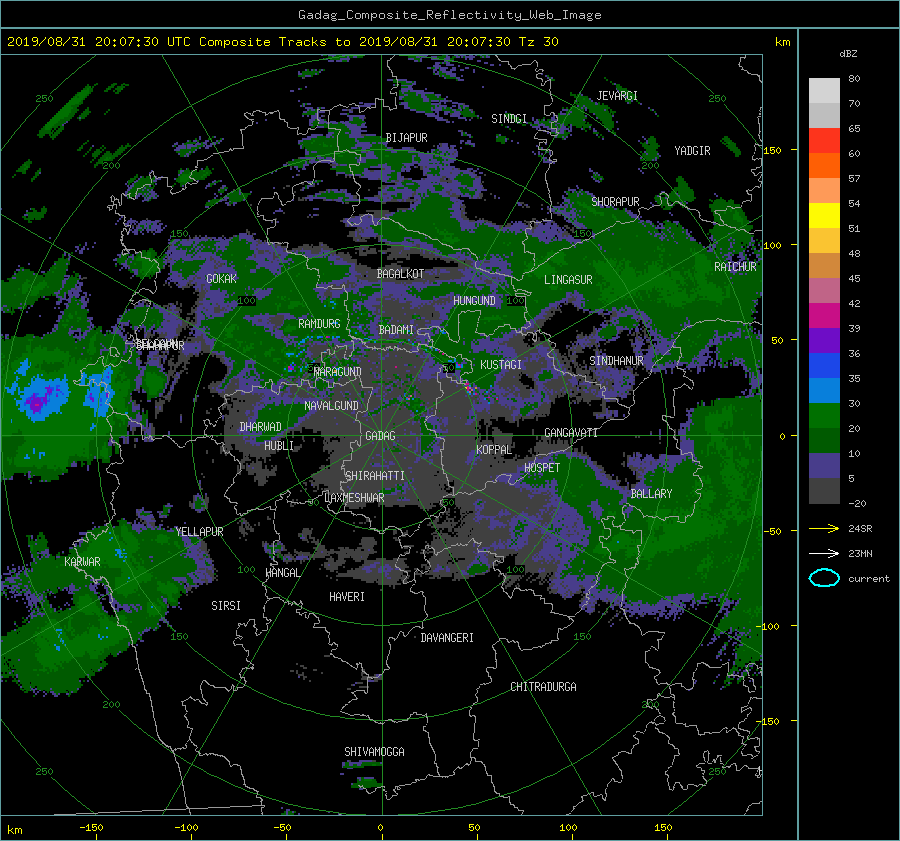Image resolution: width=900 pixels, height=841 pixels.
Task: Click the JEVARGI city label
Action: coord(617,96)
